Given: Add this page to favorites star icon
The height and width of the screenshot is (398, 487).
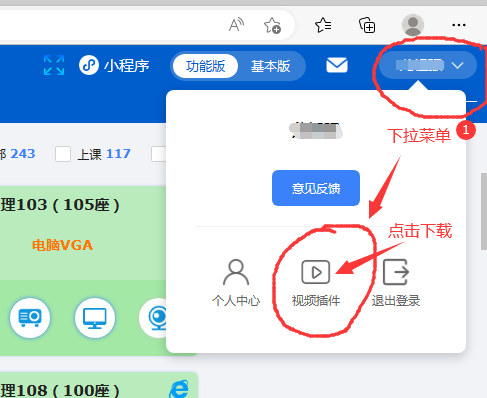Looking at the screenshot, I should coord(272,25).
